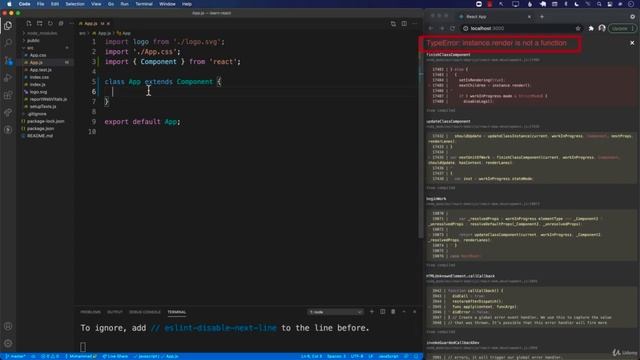Open the browser profile avatar
Screen dimensions: 640x360
tap(602, 28)
